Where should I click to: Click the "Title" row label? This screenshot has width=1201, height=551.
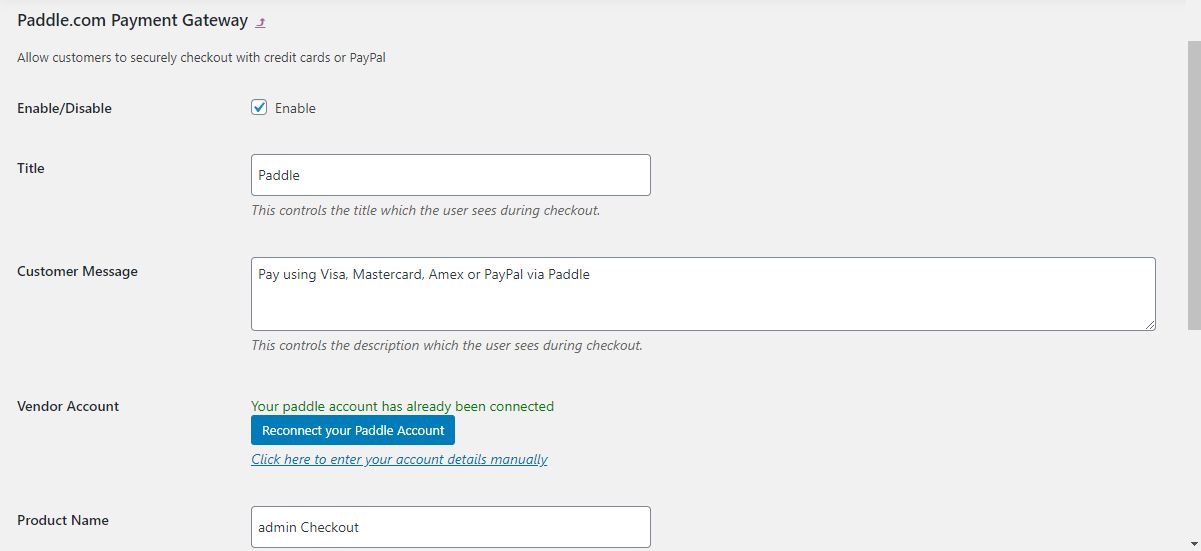(x=31, y=168)
